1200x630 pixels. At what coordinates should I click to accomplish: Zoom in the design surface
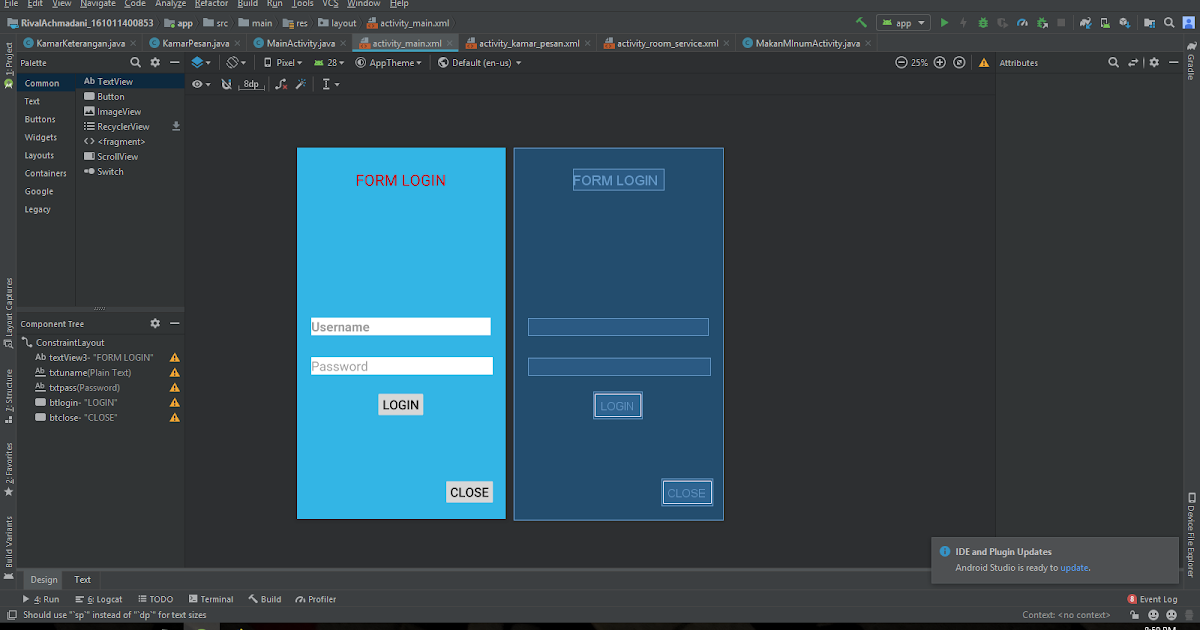point(940,62)
